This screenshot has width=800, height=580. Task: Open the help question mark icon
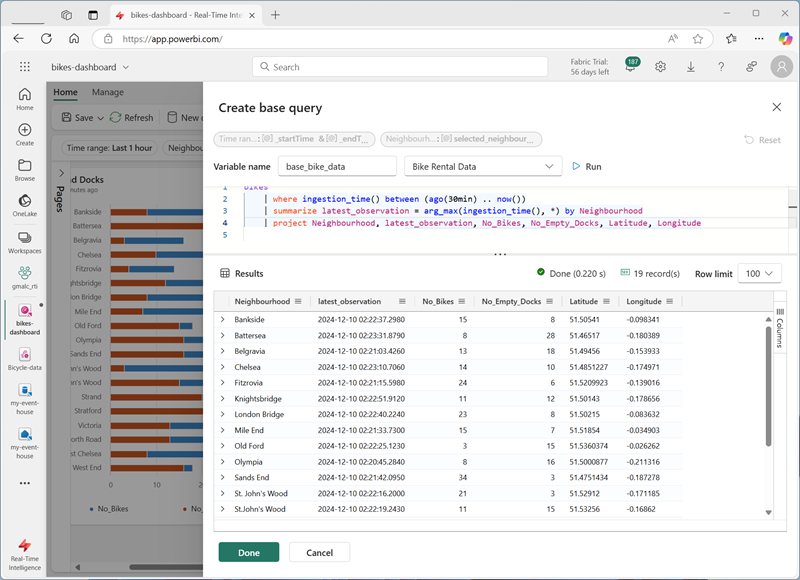tap(721, 67)
